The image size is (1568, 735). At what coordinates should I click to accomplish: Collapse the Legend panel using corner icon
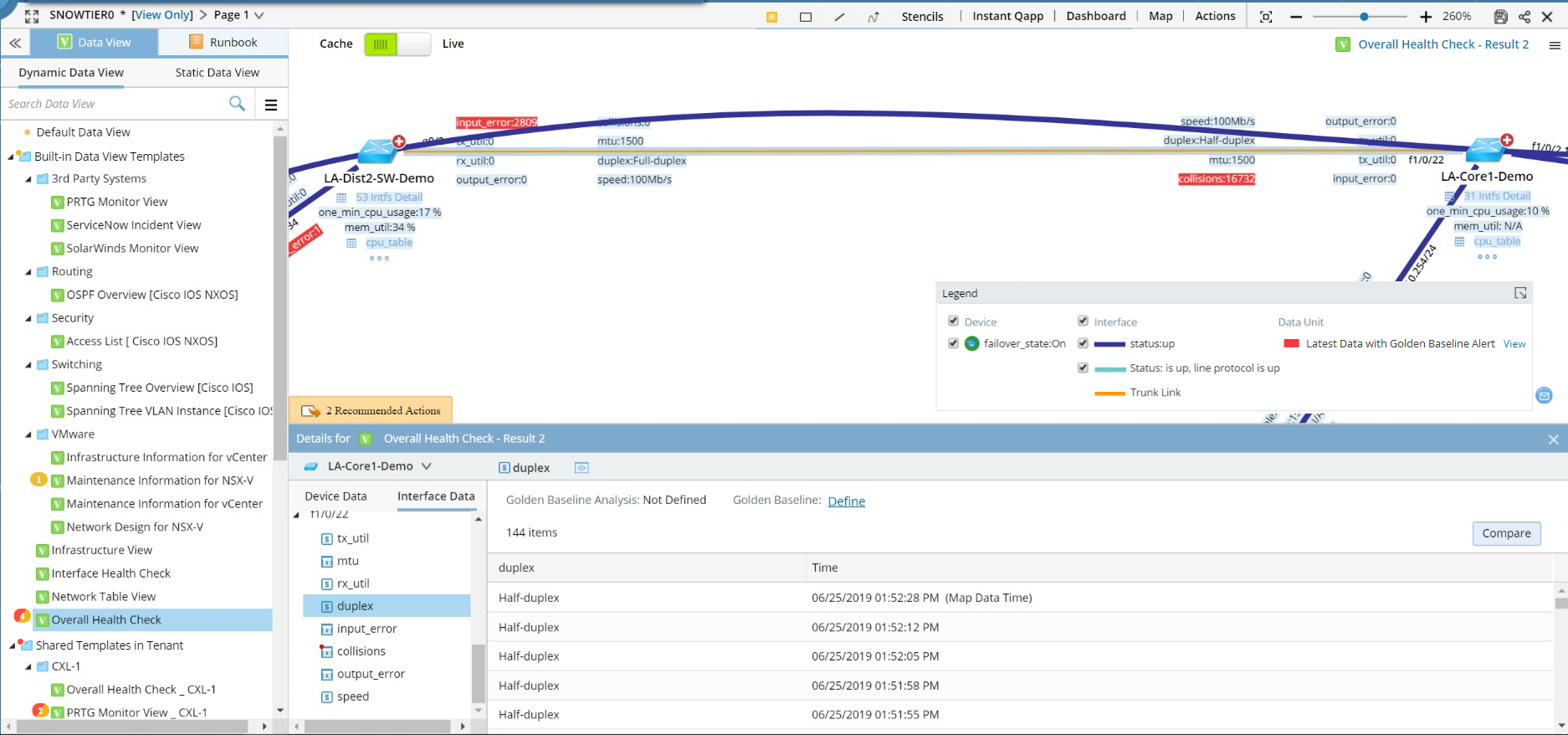(x=1520, y=293)
